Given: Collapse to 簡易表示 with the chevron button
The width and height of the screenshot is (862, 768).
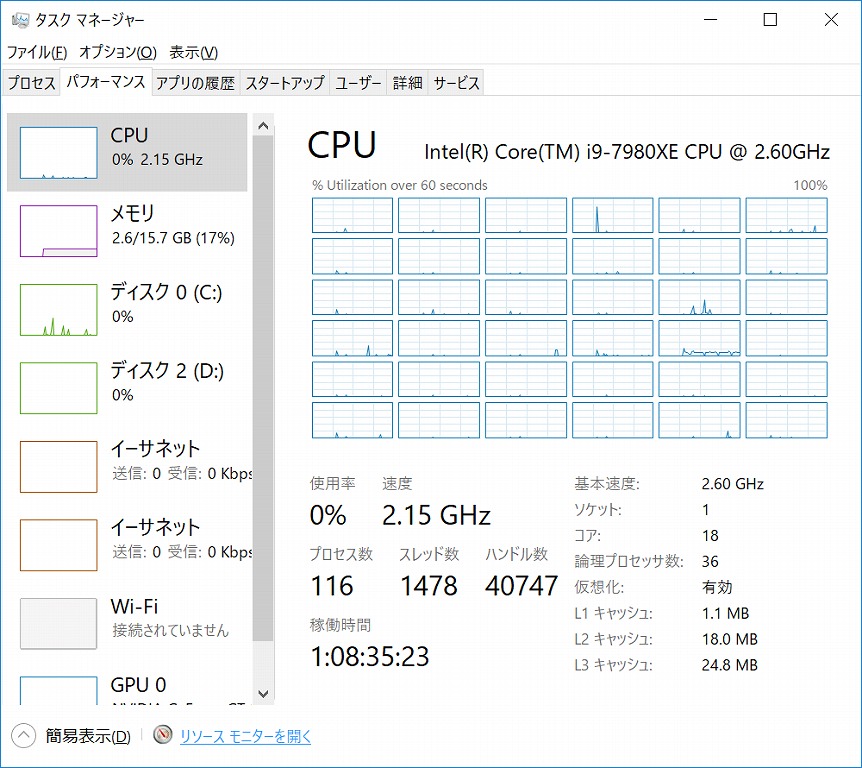Looking at the screenshot, I should pyautogui.click(x=24, y=736).
